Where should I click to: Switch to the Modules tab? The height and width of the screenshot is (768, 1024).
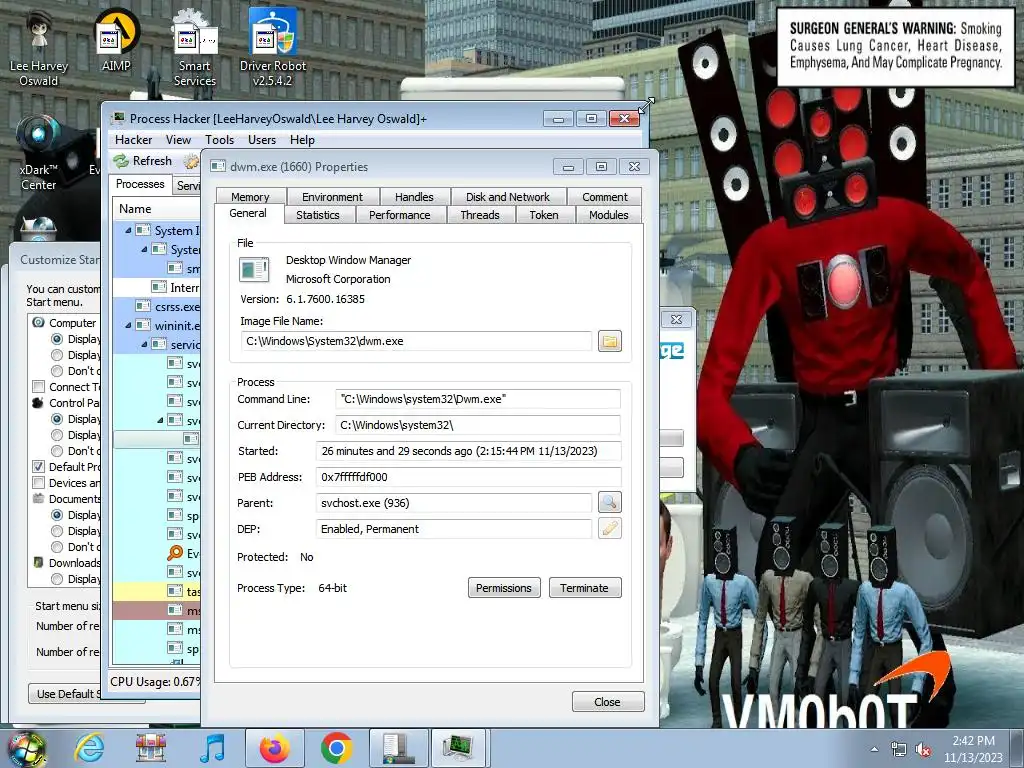(x=609, y=215)
